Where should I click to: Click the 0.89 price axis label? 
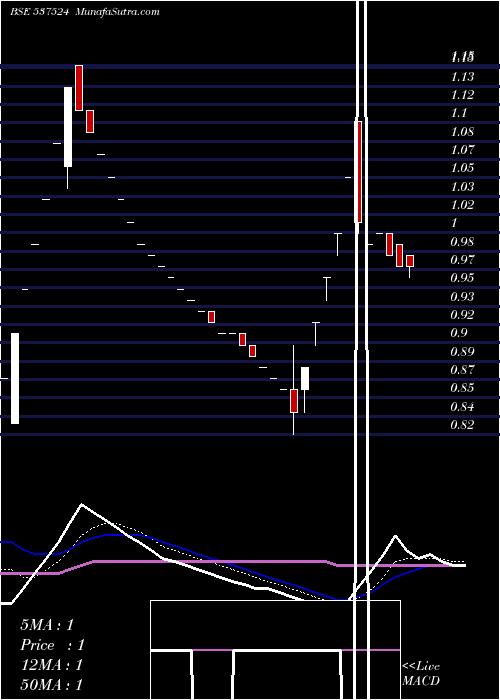coord(462,351)
